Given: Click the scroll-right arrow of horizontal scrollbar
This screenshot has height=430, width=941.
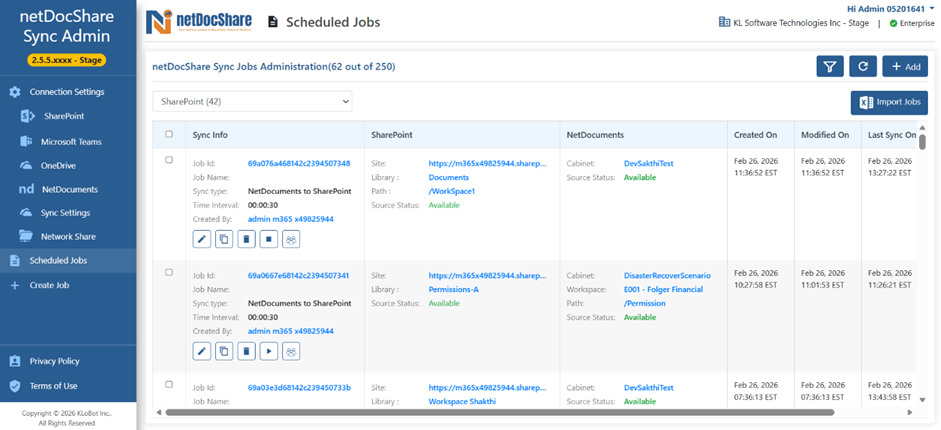Looking at the screenshot, I should (x=910, y=412).
